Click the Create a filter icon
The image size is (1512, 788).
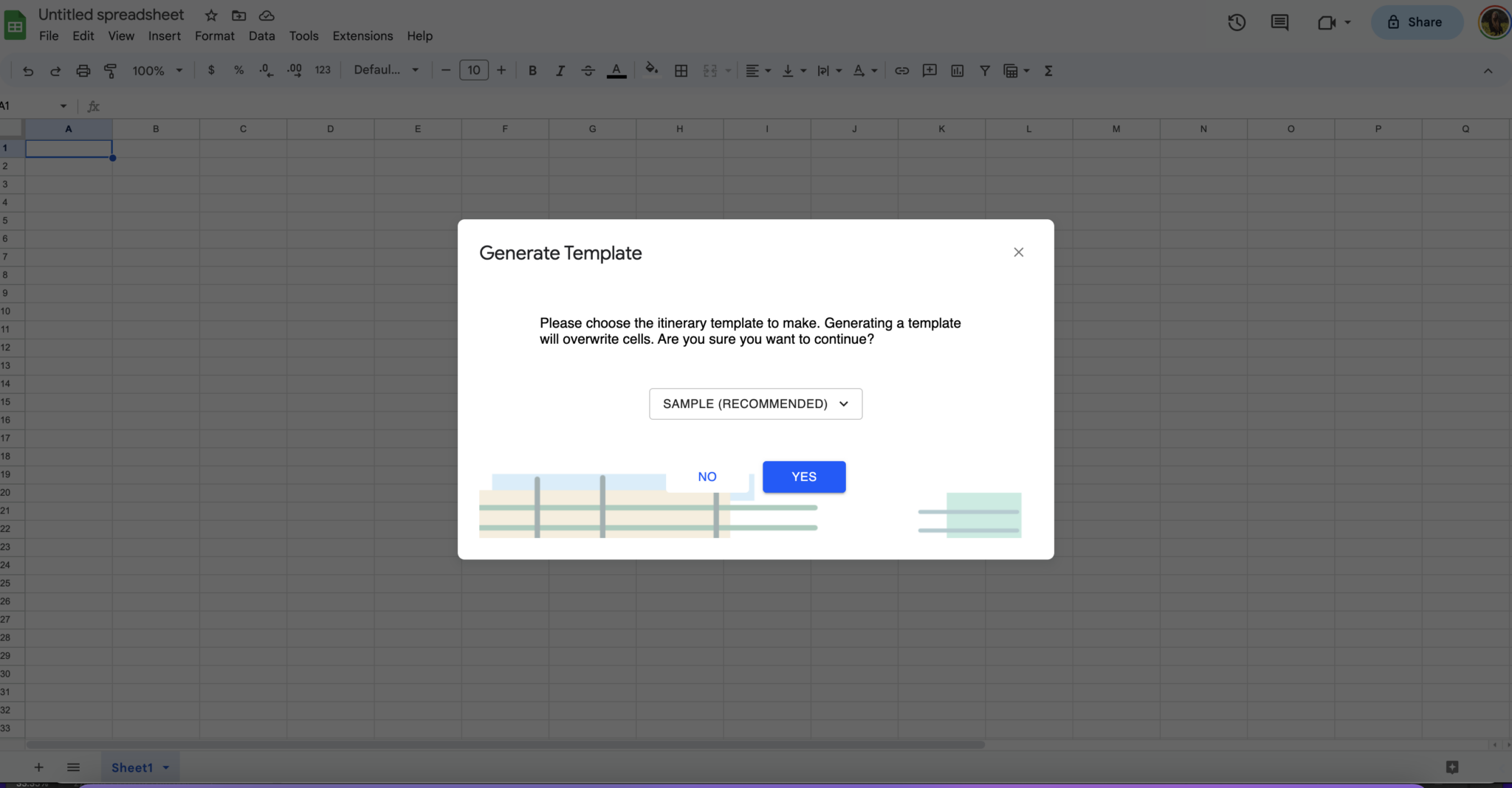coord(985,71)
